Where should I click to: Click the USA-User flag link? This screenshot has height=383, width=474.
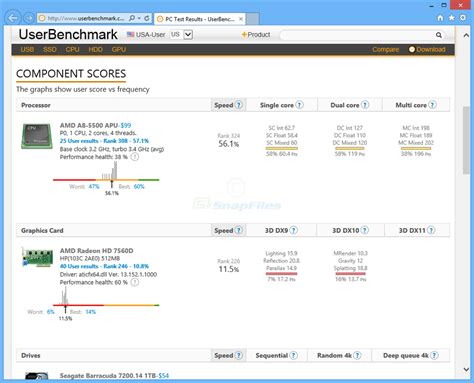point(146,34)
